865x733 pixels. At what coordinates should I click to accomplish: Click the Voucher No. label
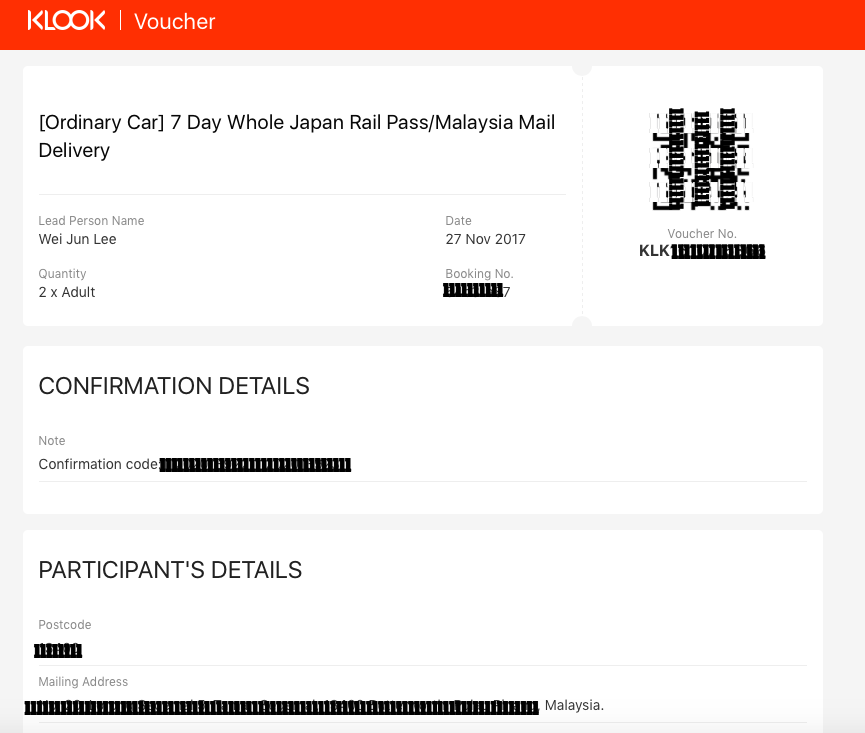[x=702, y=234]
